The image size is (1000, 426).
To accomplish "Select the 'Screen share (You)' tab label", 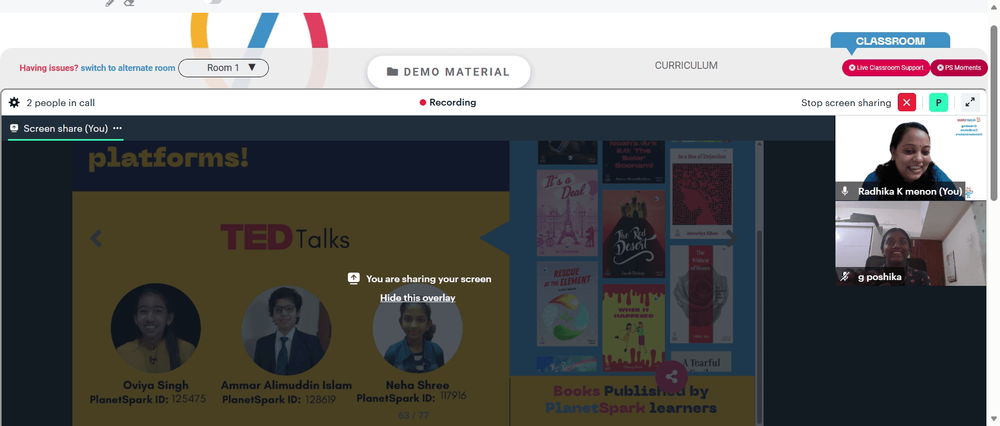I will coord(66,128).
